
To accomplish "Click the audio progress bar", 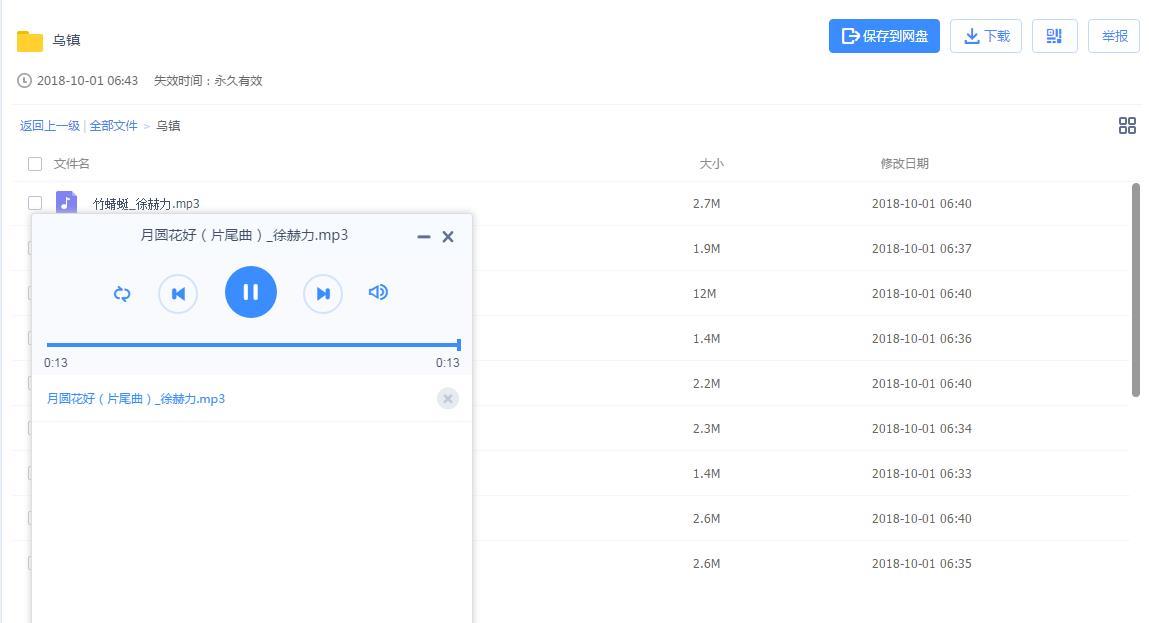I will click(253, 344).
